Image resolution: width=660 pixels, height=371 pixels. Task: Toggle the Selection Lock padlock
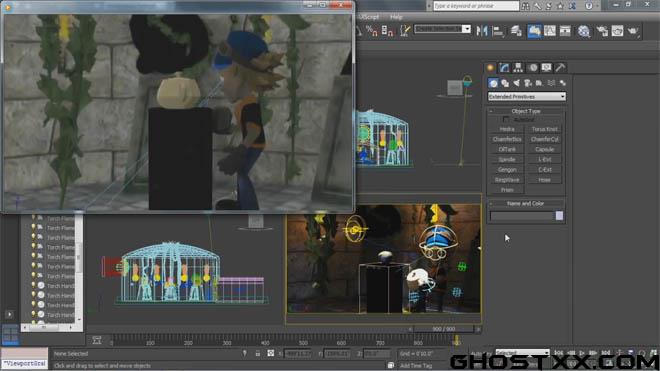point(258,354)
